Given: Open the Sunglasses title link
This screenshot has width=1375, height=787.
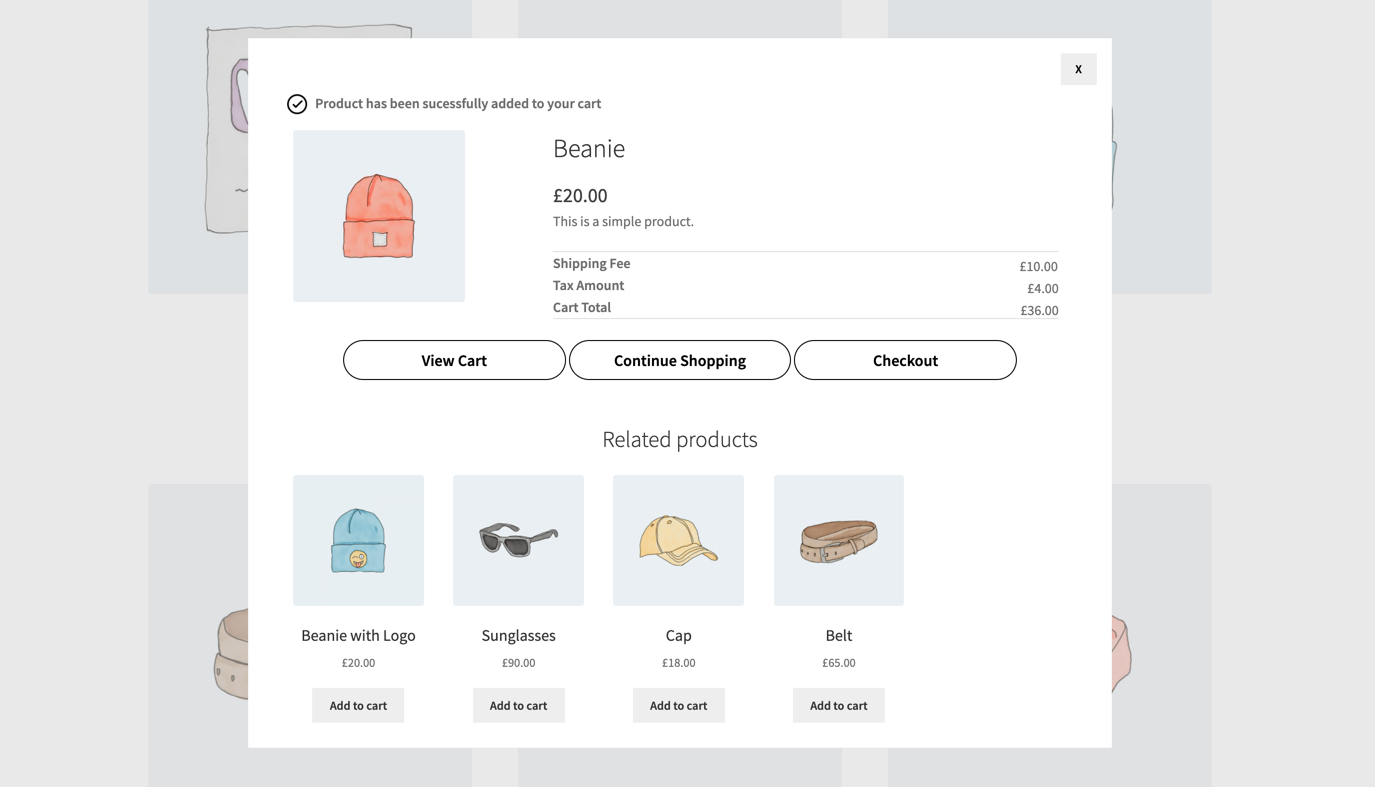Looking at the screenshot, I should pos(518,635).
